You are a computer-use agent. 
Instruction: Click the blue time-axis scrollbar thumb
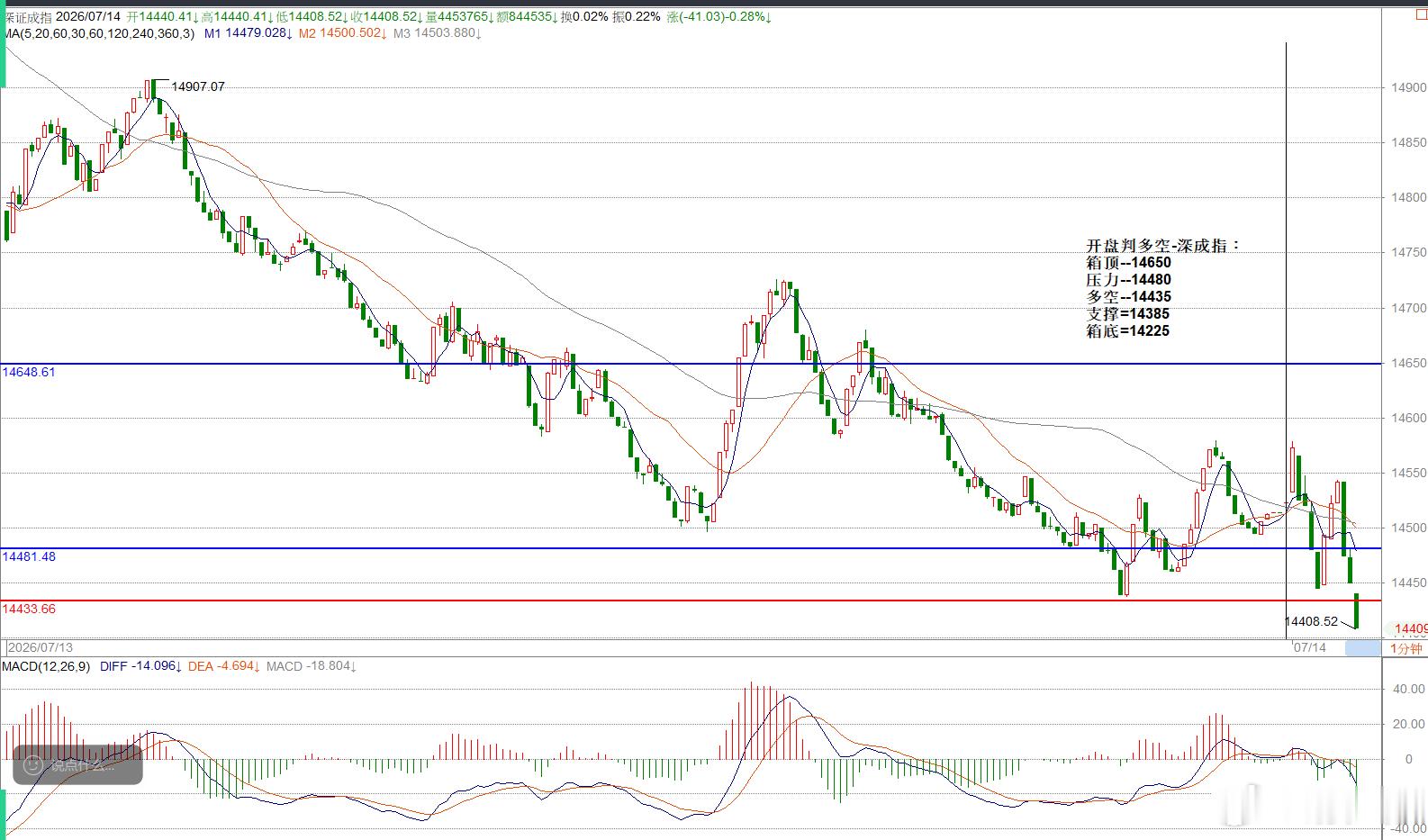(1363, 647)
